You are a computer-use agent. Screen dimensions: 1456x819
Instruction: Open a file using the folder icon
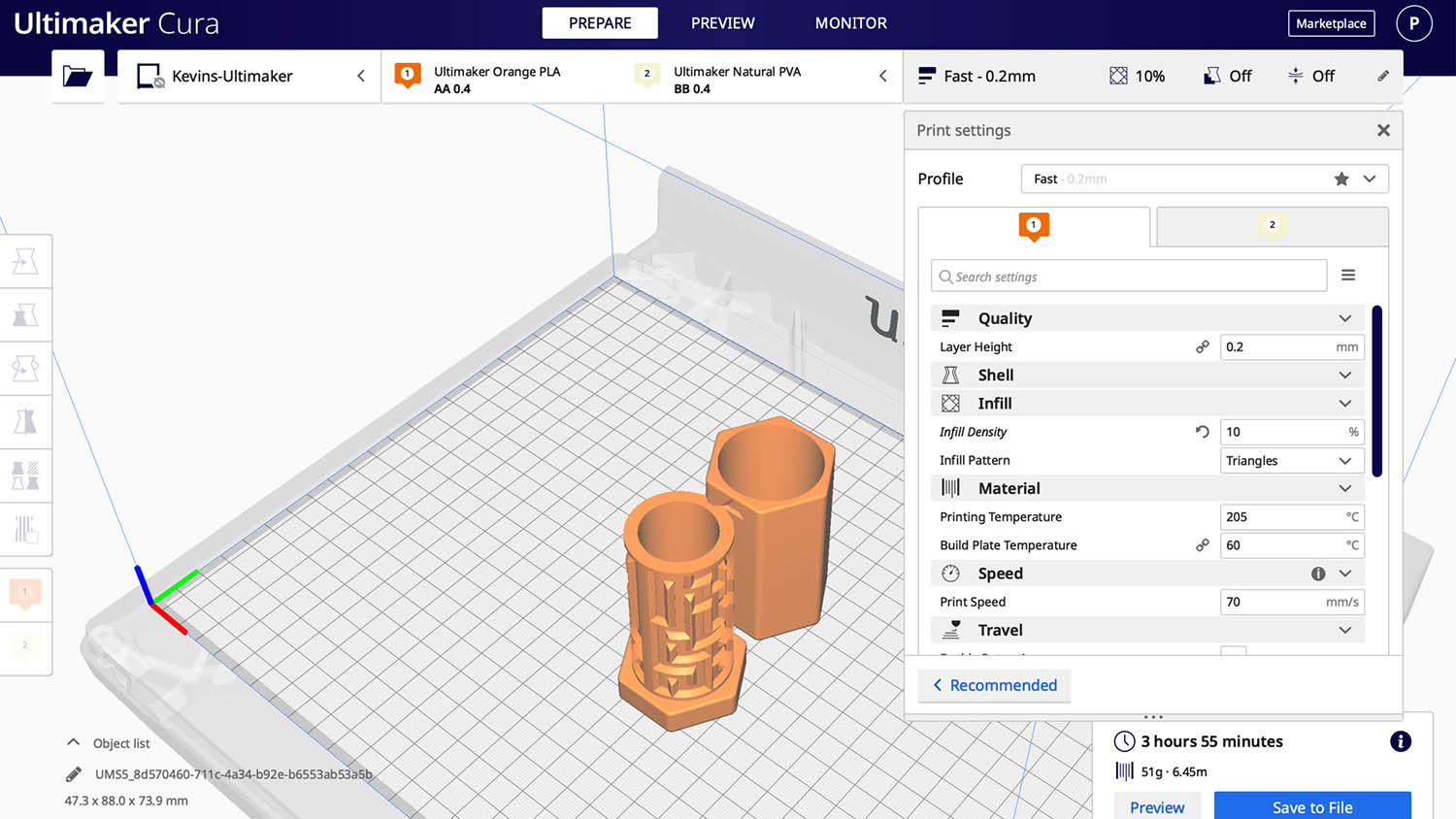tap(78, 75)
